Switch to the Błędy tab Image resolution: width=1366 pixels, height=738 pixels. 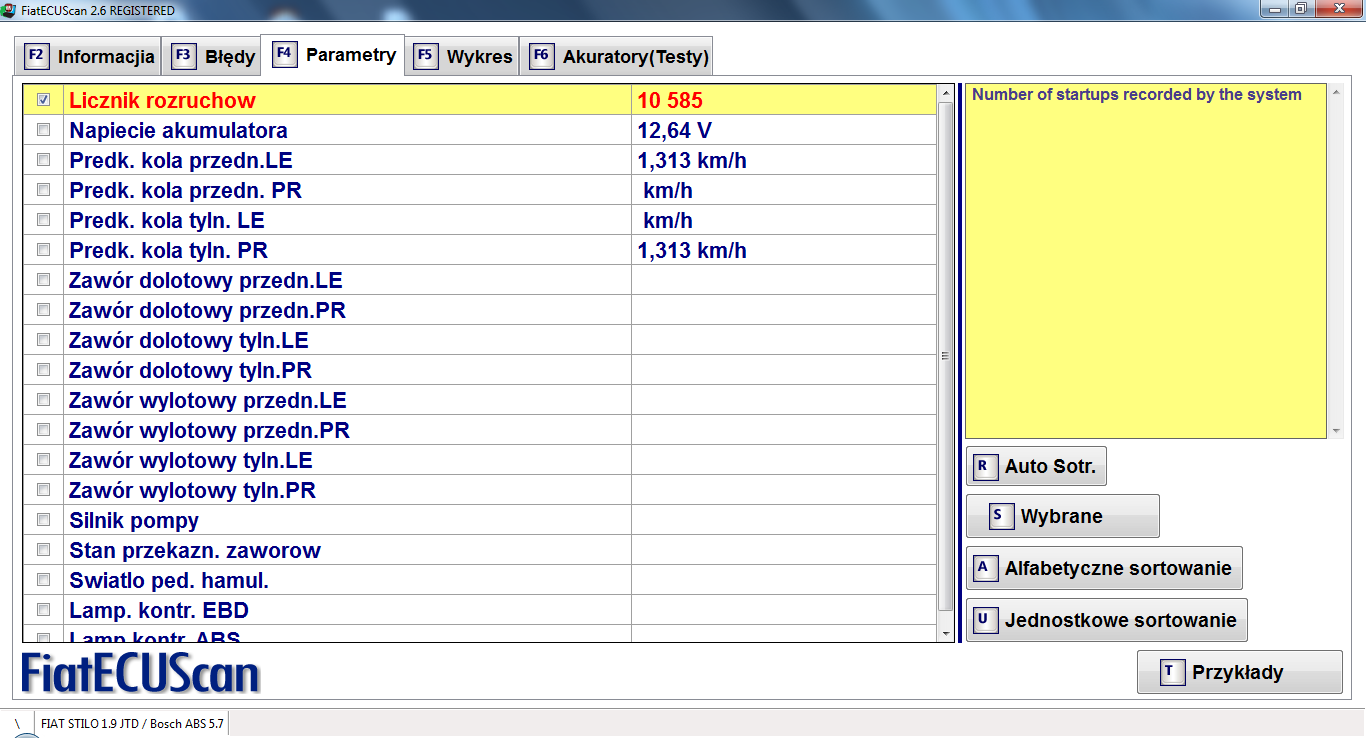click(x=210, y=56)
